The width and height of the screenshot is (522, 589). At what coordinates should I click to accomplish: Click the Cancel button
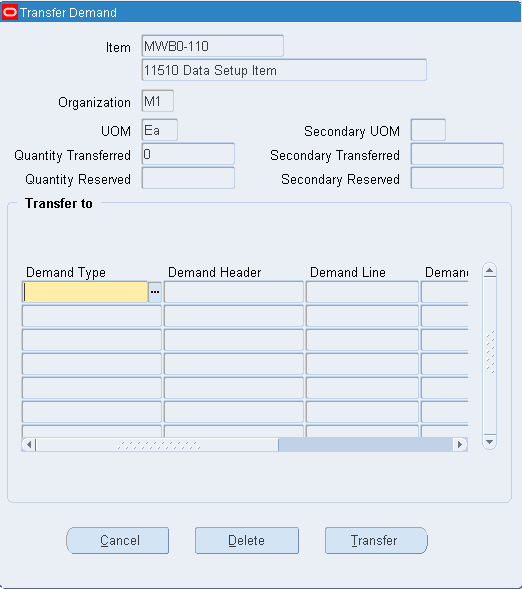tap(118, 540)
